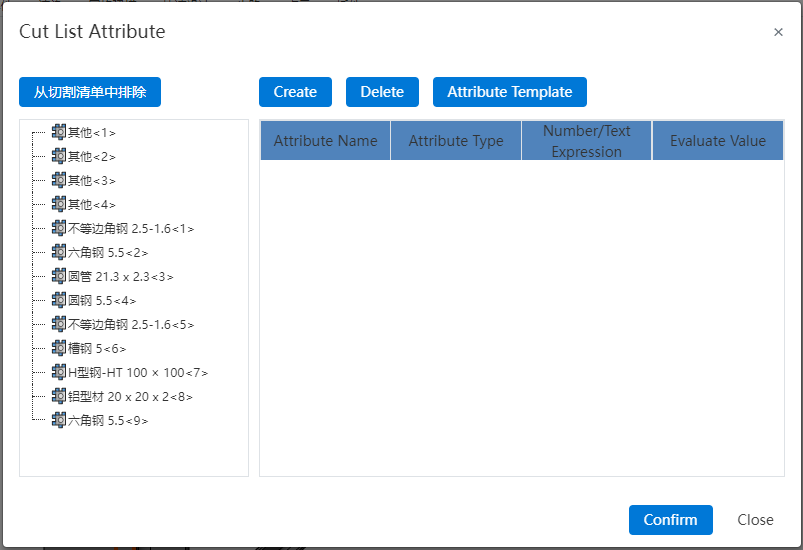
Task: Choose 圆钢 5.5<4> from the list
Action: point(102,301)
